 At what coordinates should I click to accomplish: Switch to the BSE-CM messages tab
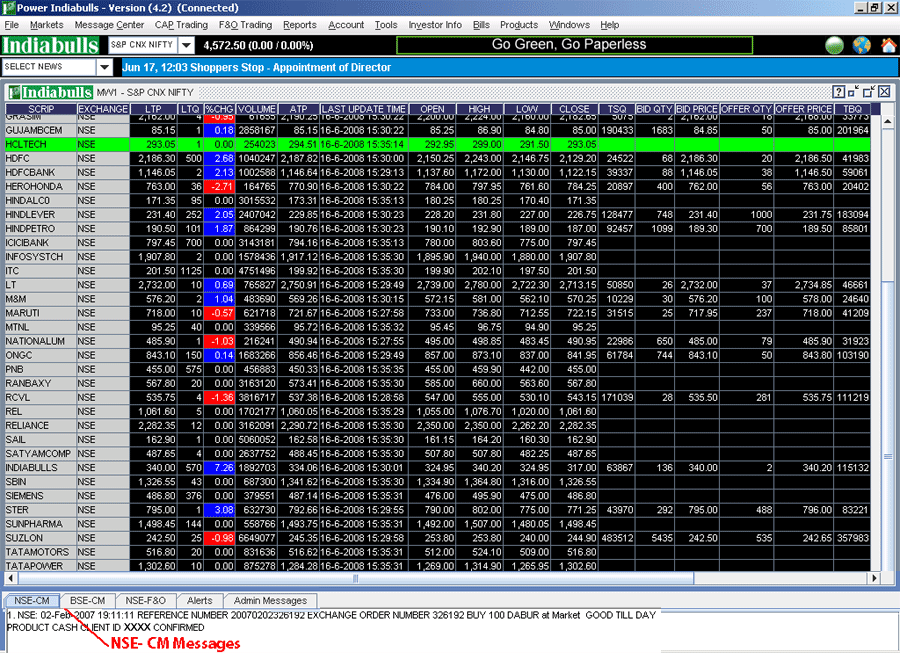[88, 600]
